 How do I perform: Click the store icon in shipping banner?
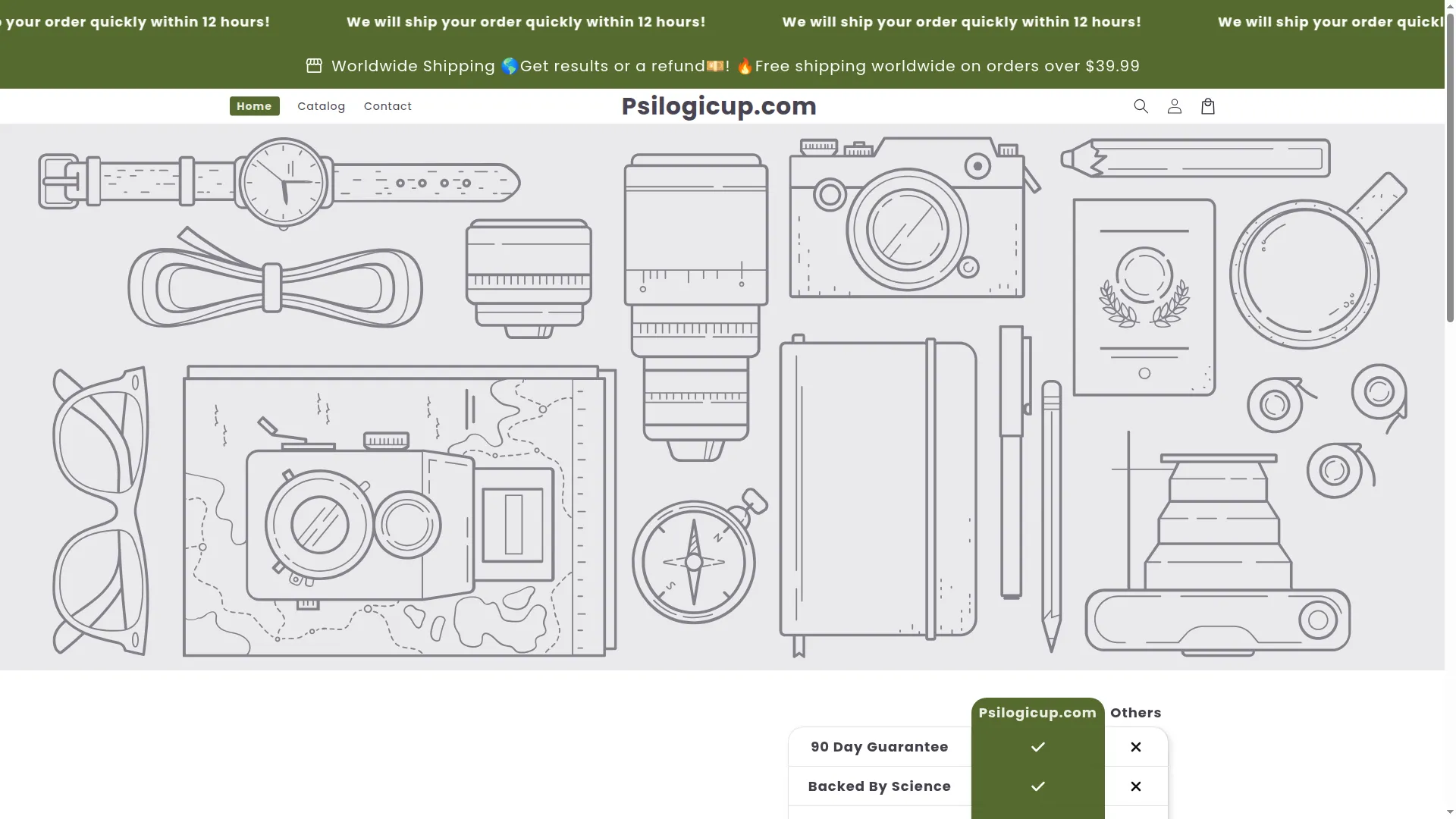coord(314,66)
